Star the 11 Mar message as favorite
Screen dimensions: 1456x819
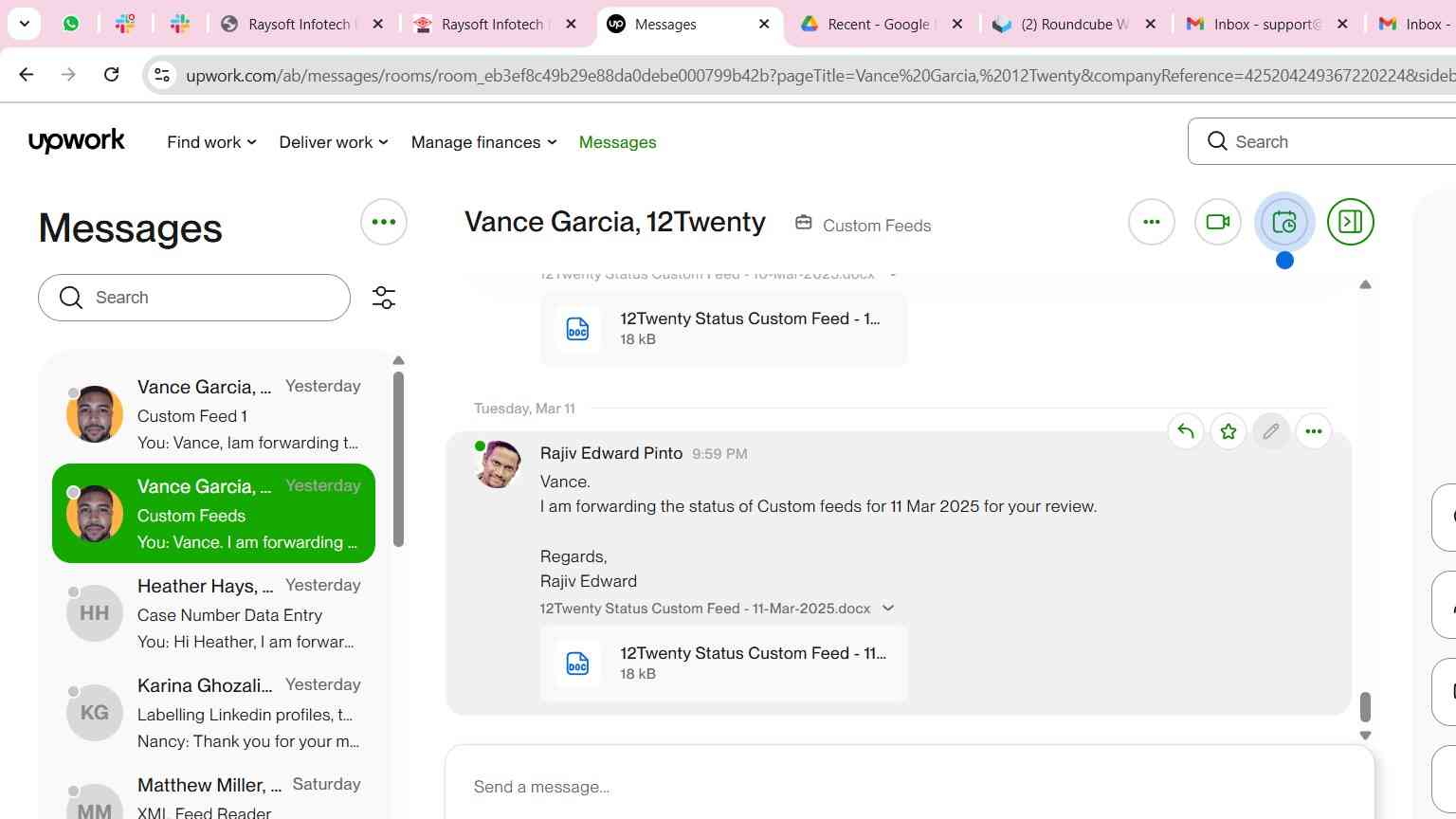pyautogui.click(x=1228, y=431)
